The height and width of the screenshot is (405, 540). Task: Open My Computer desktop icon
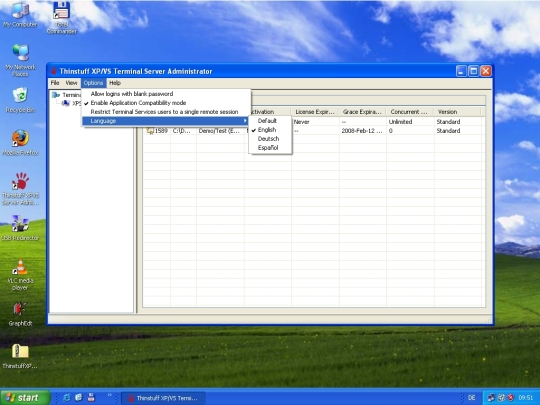pos(20,14)
